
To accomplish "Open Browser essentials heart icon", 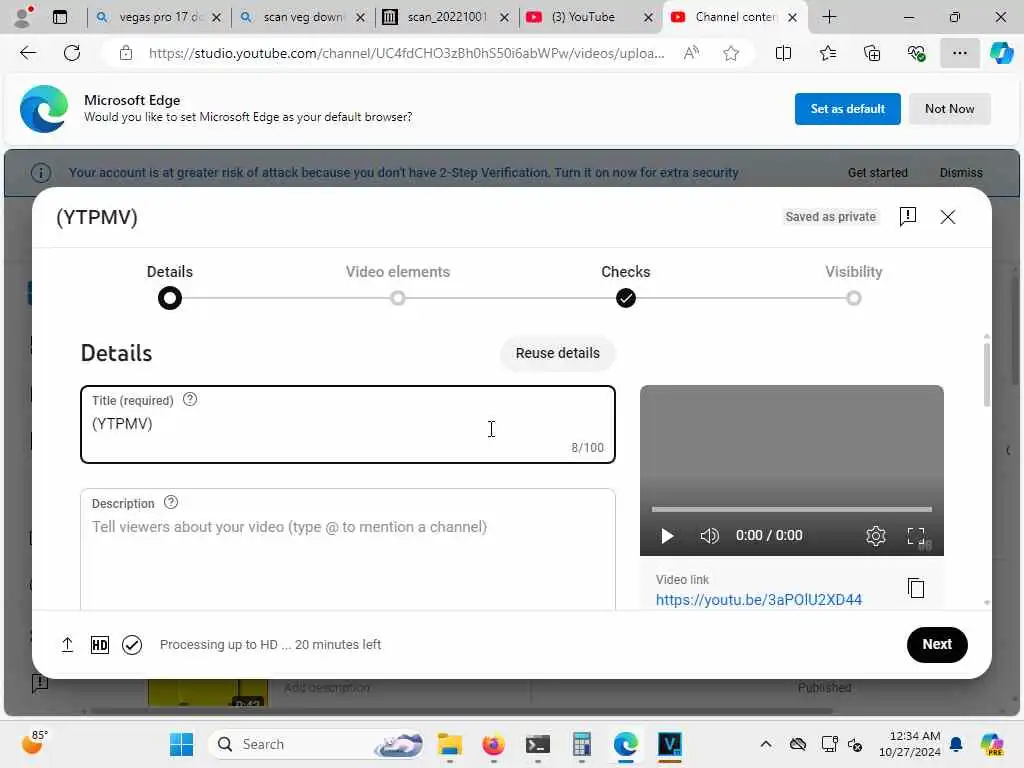I will pyautogui.click(x=916, y=54).
